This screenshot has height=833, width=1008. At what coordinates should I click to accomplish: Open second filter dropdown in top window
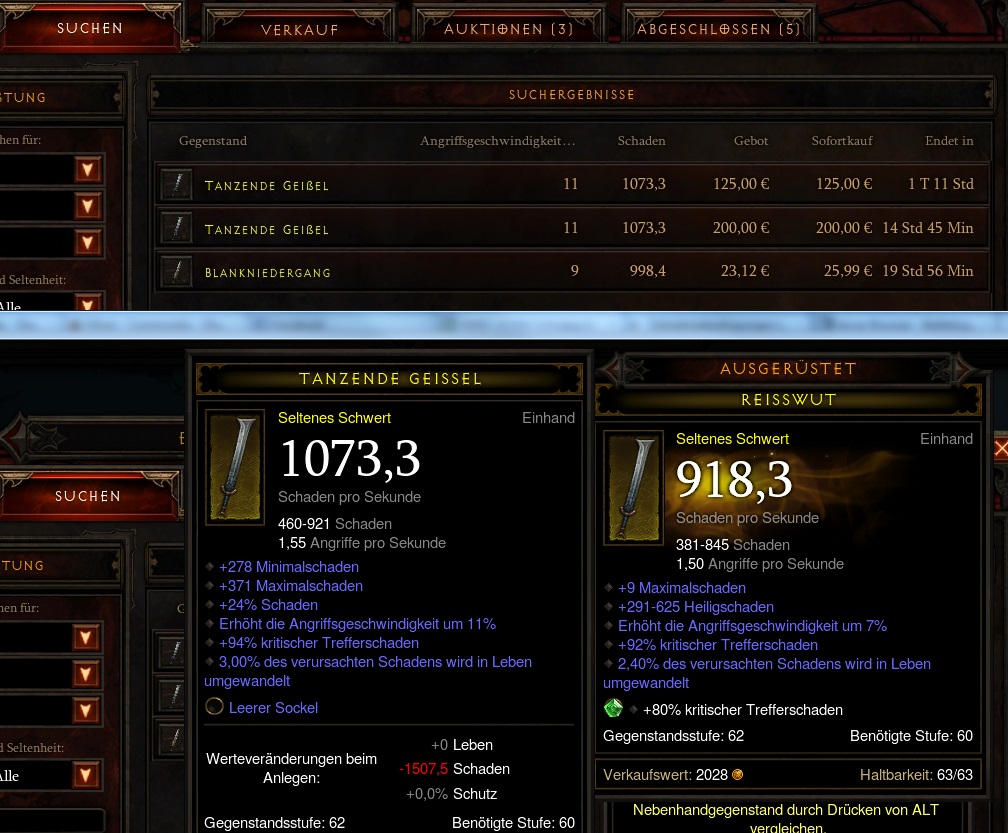click(88, 206)
